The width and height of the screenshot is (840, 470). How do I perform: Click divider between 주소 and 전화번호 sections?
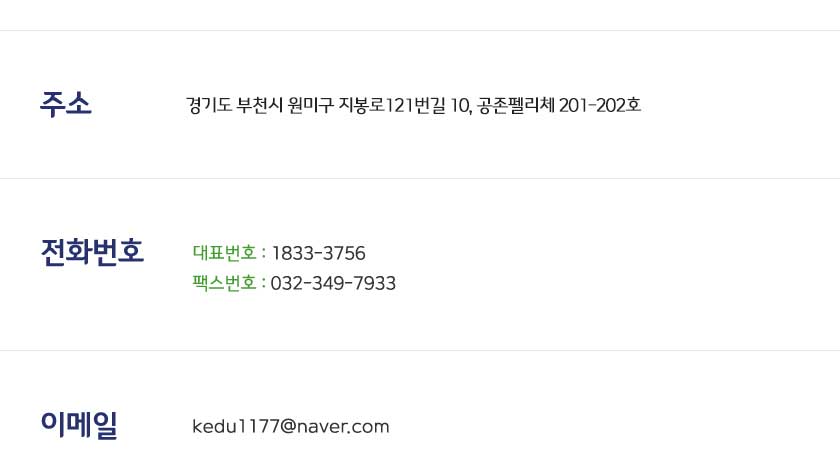point(420,178)
